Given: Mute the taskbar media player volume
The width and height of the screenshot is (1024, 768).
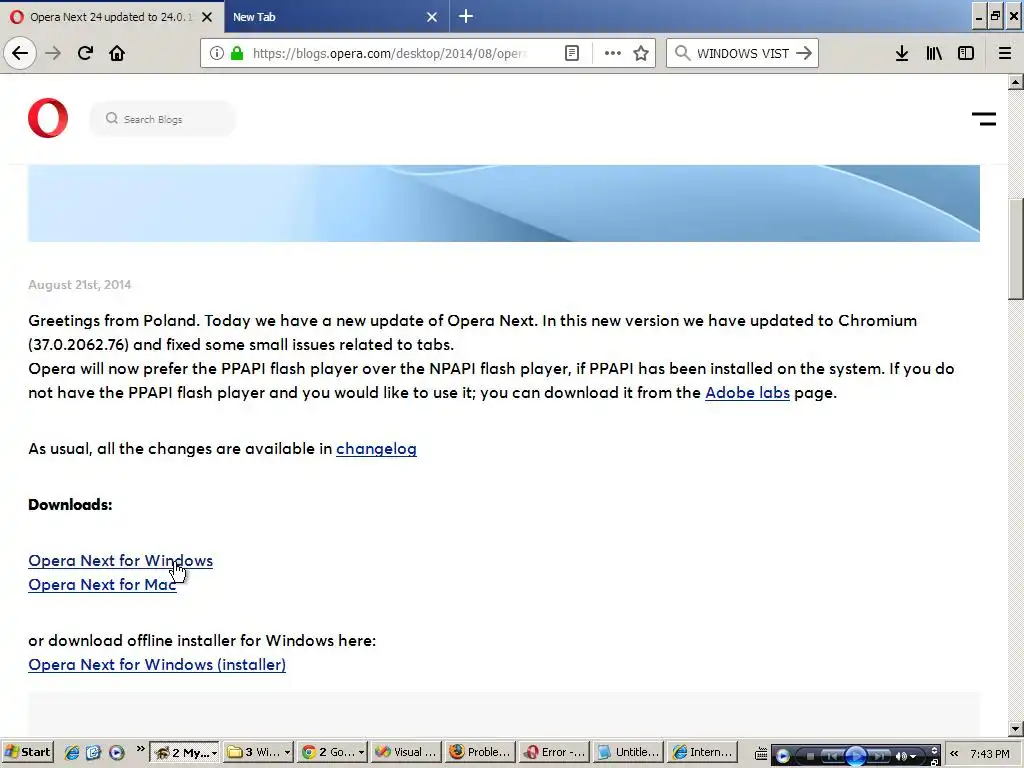Looking at the screenshot, I should [902, 756].
